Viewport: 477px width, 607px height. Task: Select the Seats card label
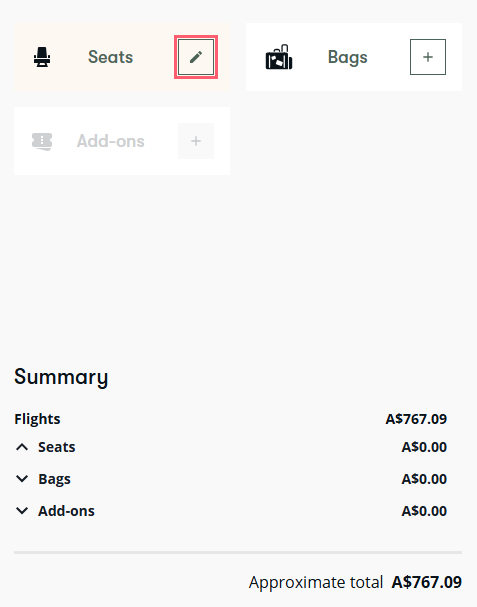pos(111,57)
